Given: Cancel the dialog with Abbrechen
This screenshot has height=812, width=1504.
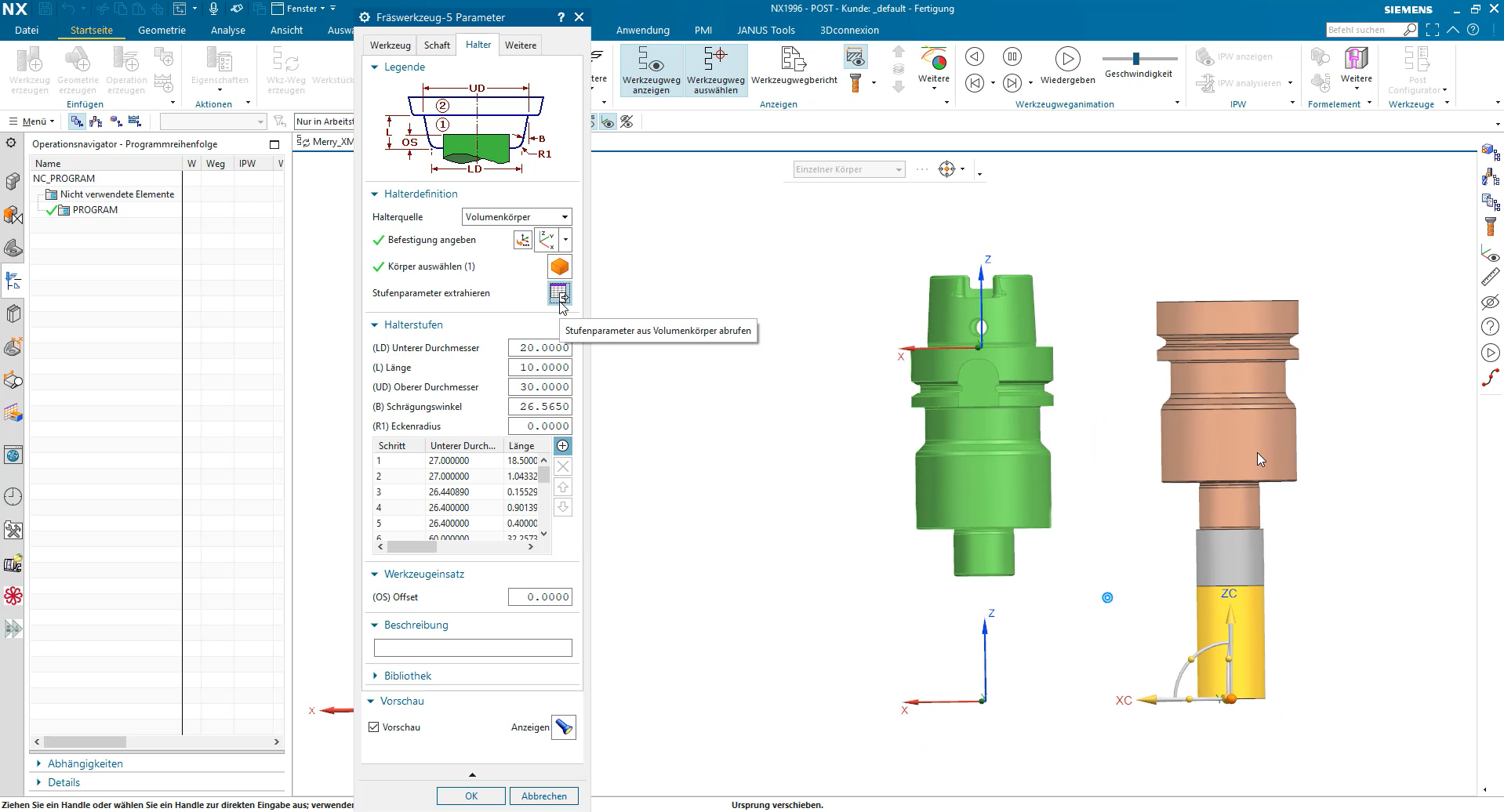Looking at the screenshot, I should pos(544,796).
